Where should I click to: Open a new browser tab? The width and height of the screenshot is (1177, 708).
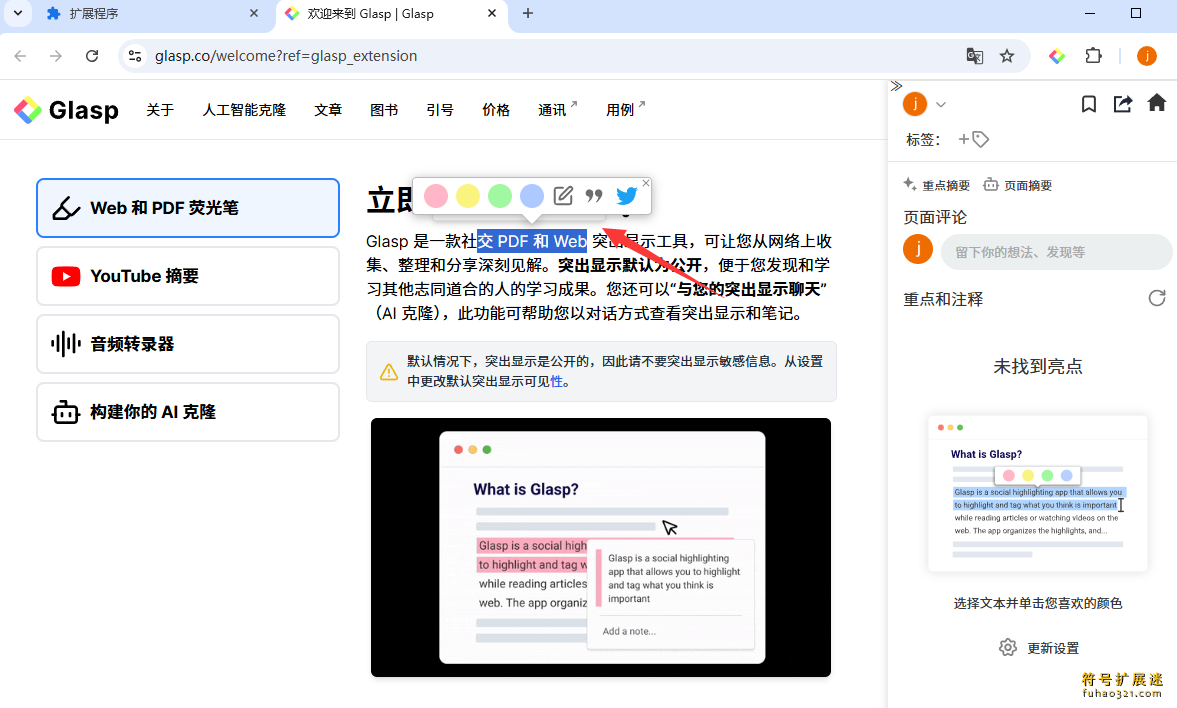pos(528,14)
